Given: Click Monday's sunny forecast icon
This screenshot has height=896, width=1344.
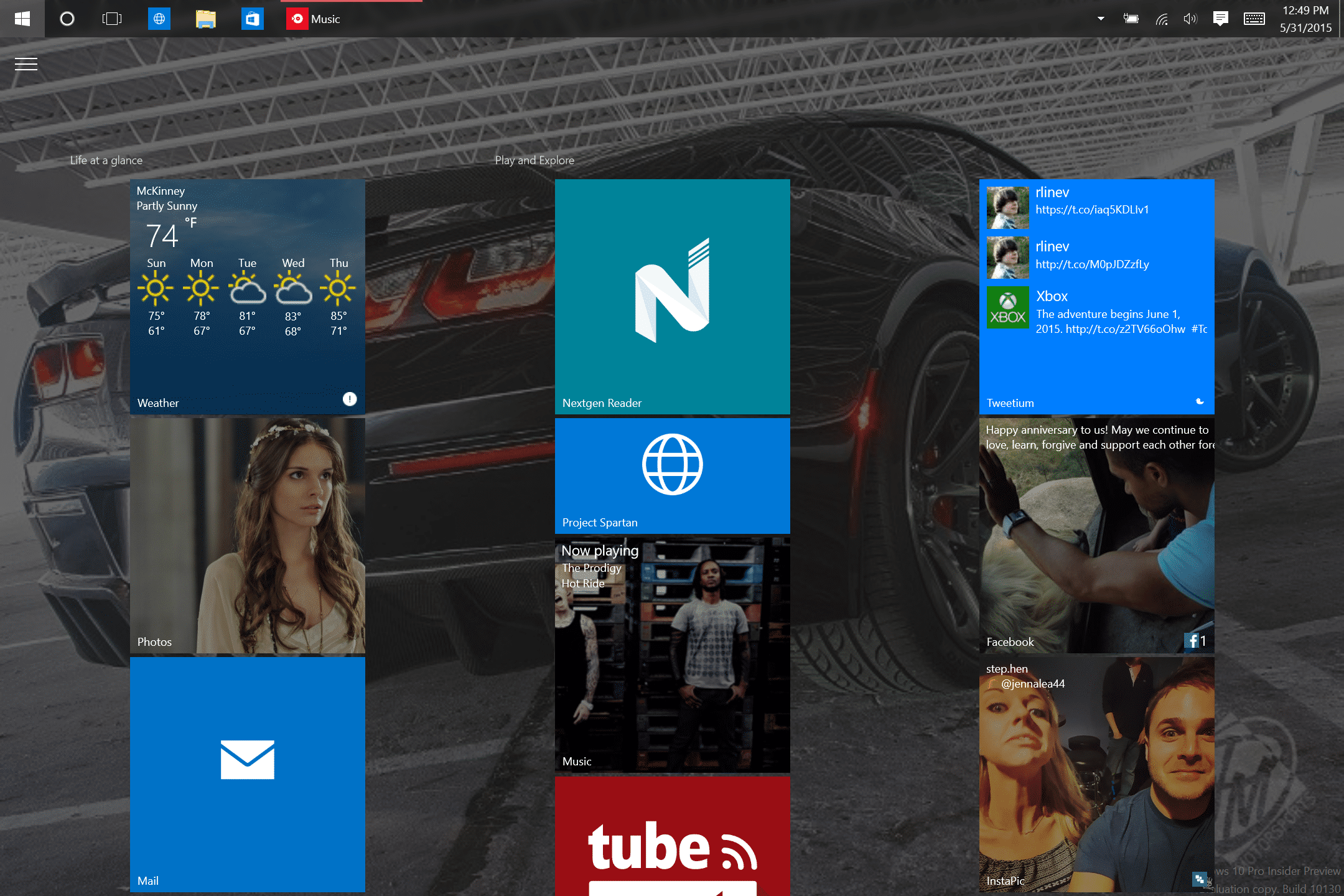Looking at the screenshot, I should 201,289.
